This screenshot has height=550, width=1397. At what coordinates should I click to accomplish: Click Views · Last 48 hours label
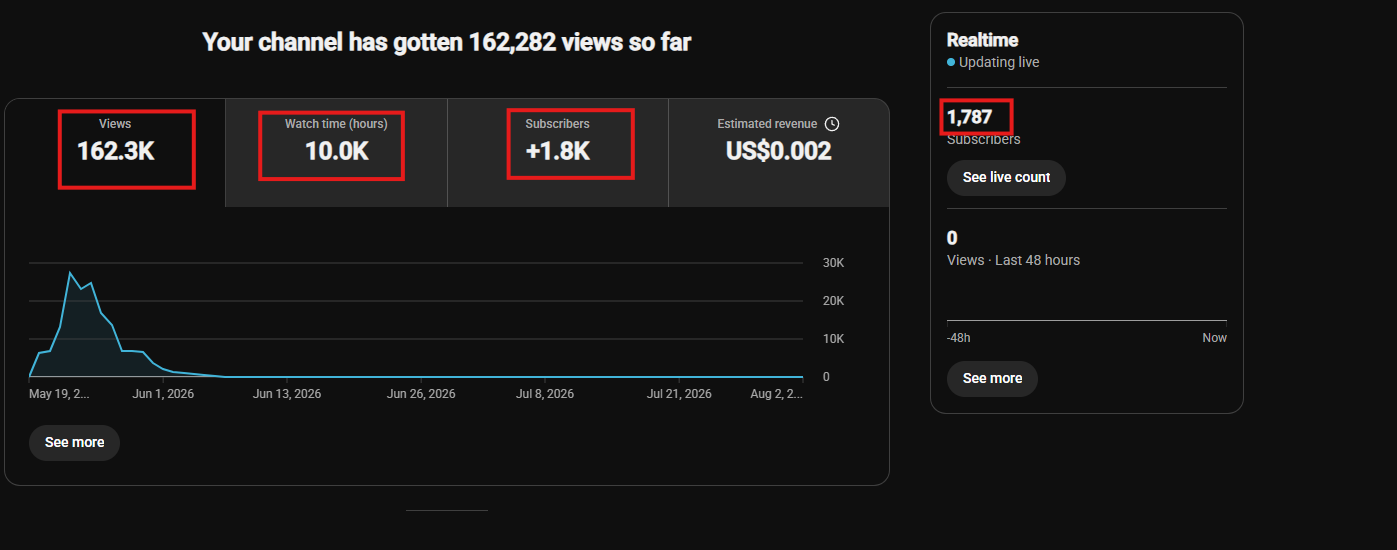click(1013, 260)
